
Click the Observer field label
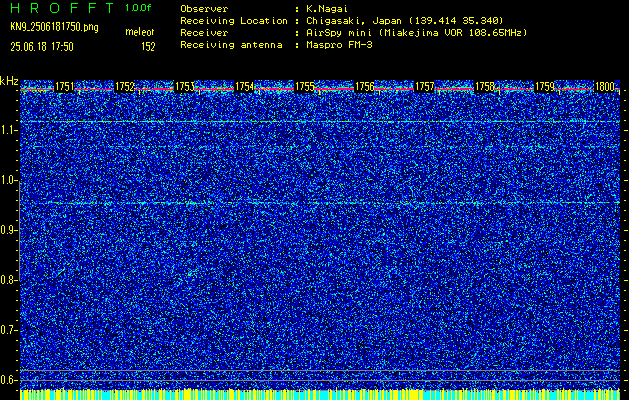(204, 9)
